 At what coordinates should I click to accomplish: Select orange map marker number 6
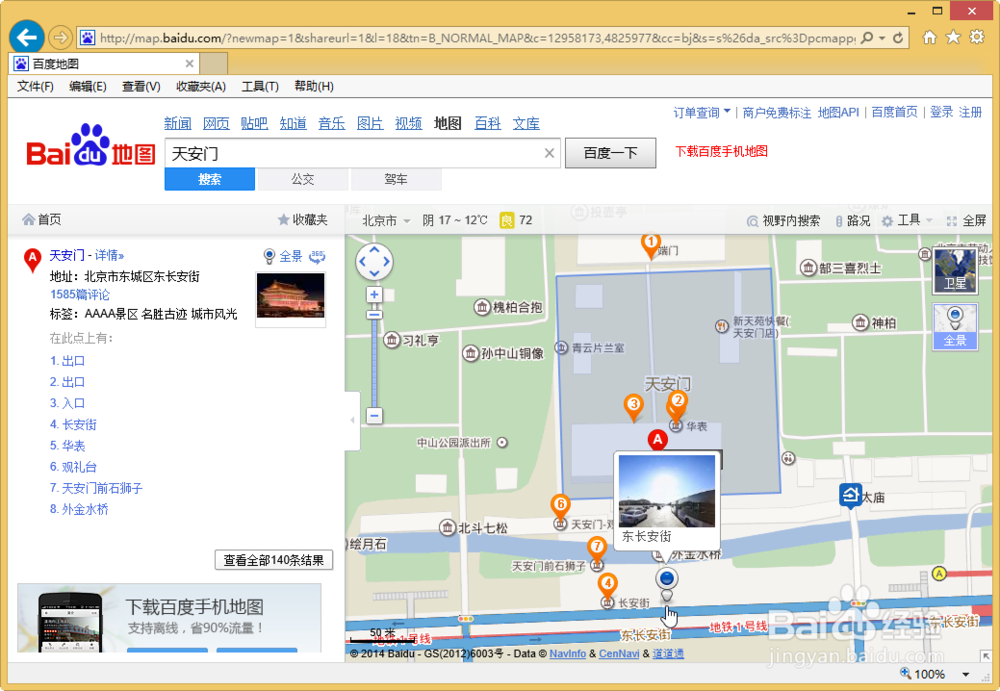(x=561, y=507)
